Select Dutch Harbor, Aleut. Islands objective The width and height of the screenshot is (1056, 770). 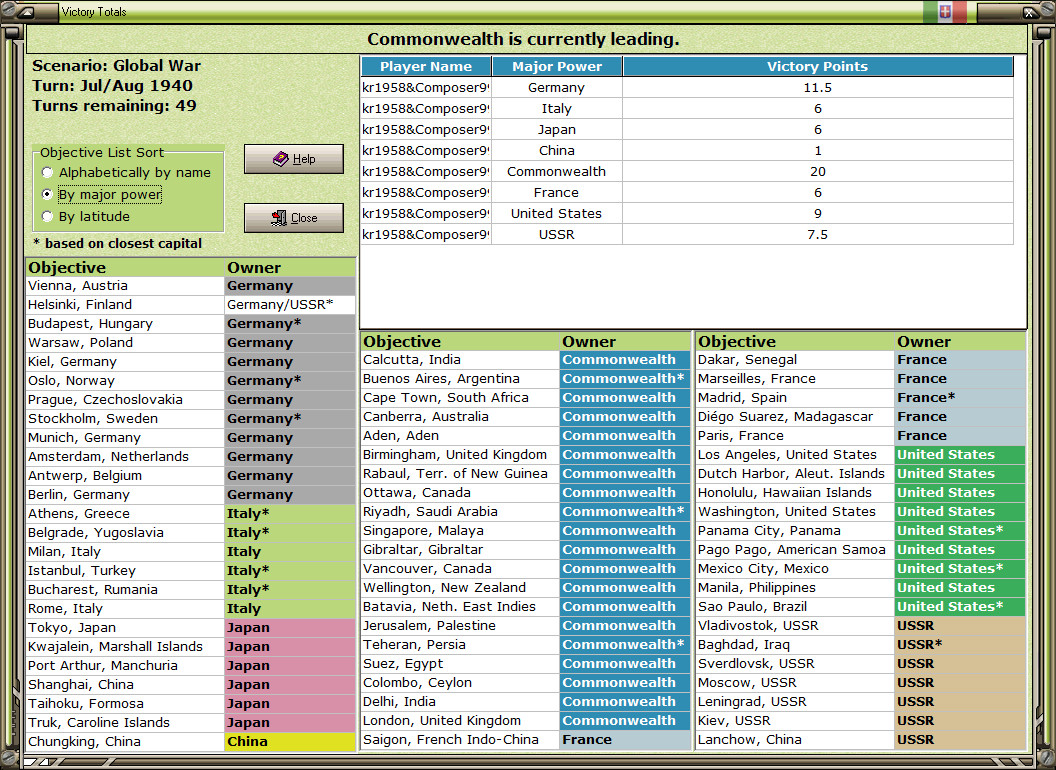point(795,474)
